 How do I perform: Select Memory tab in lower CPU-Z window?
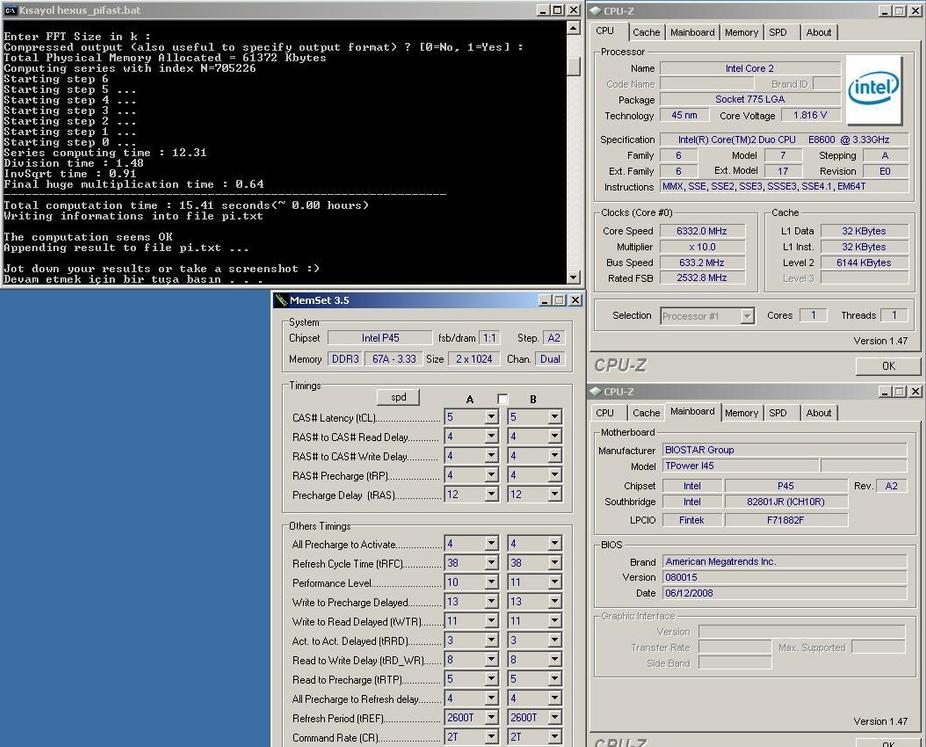741,413
